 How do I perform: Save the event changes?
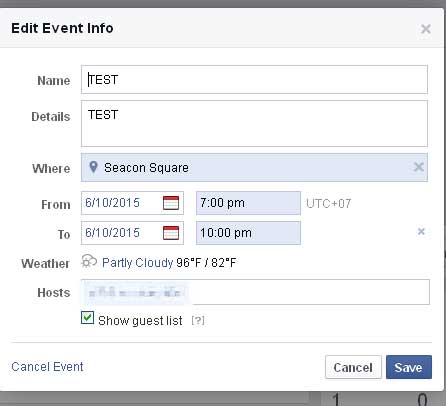pyautogui.click(x=409, y=367)
